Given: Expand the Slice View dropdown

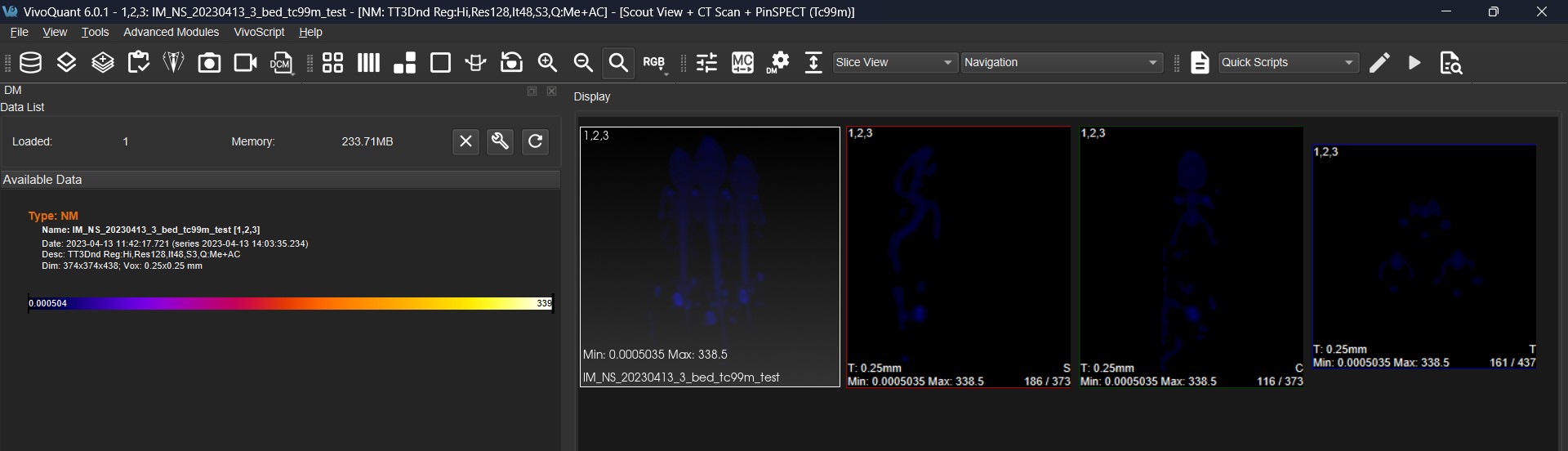Looking at the screenshot, I should pyautogui.click(x=895, y=63).
